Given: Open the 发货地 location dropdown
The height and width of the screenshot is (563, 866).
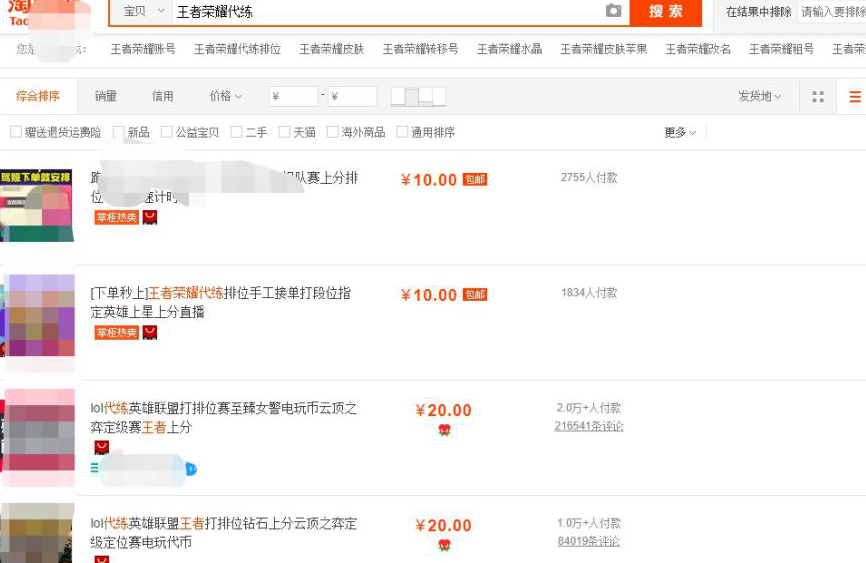Looking at the screenshot, I should click(759, 96).
